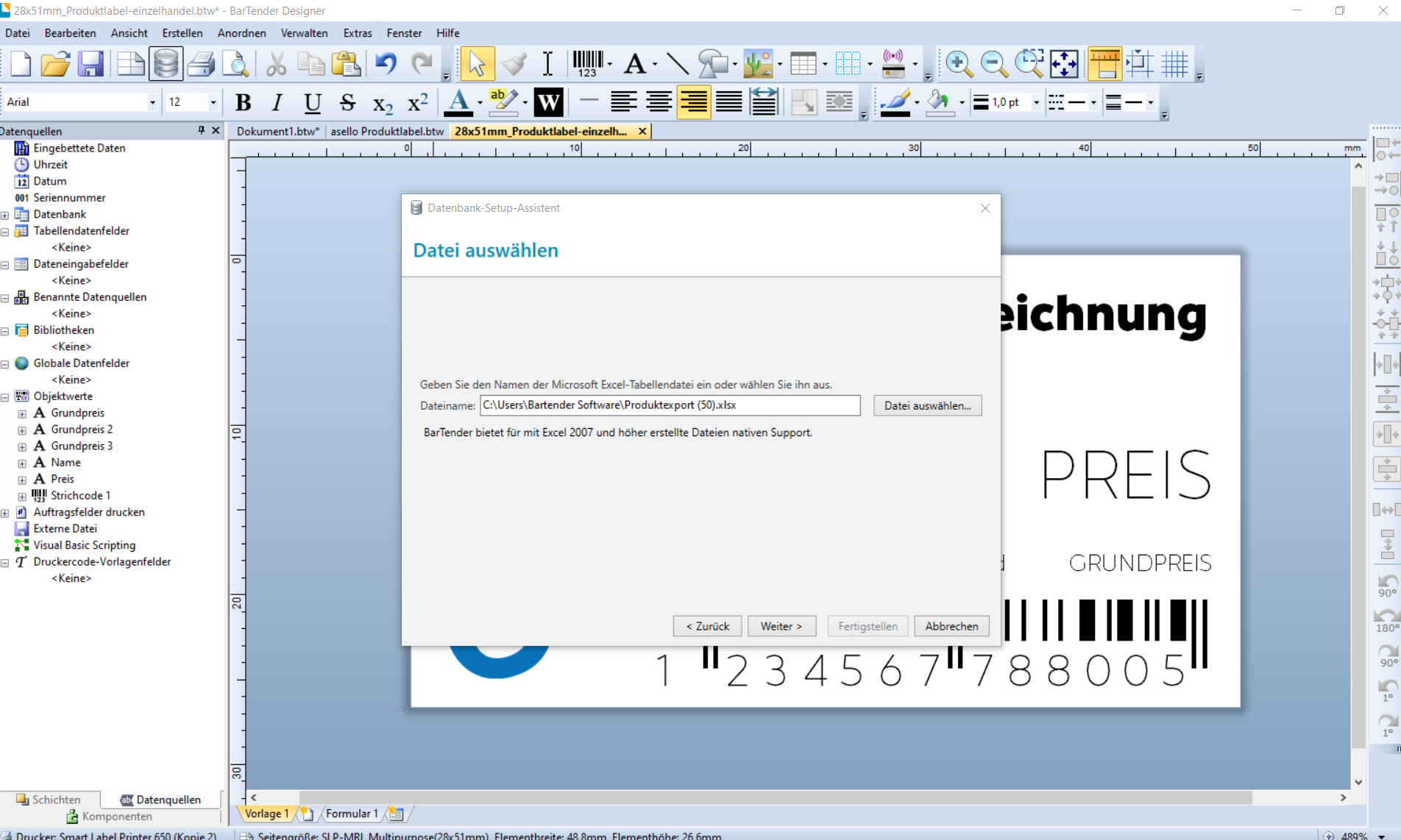
Task: Click the font color swatch button
Action: pos(459,103)
